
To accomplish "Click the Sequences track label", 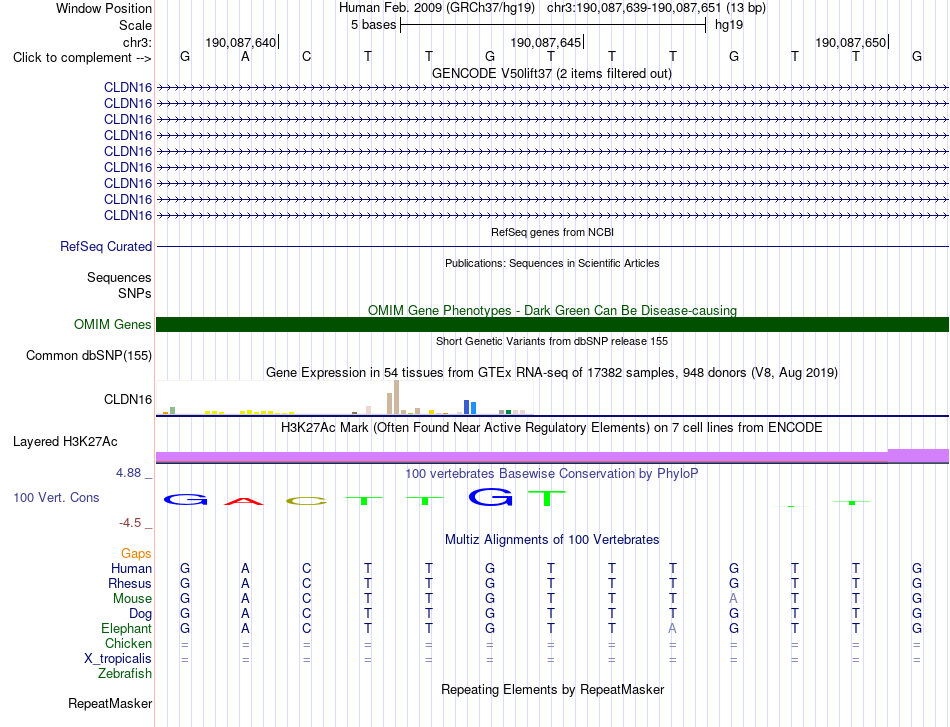I will [119, 277].
